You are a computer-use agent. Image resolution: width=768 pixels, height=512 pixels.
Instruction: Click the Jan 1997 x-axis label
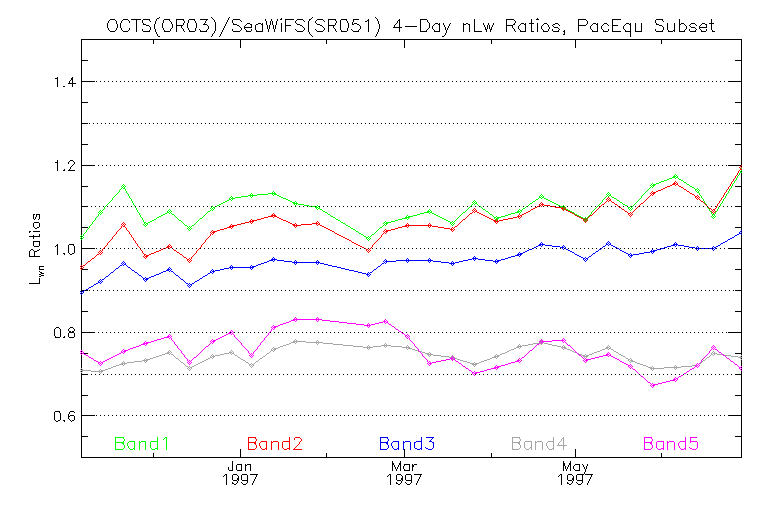(240, 472)
